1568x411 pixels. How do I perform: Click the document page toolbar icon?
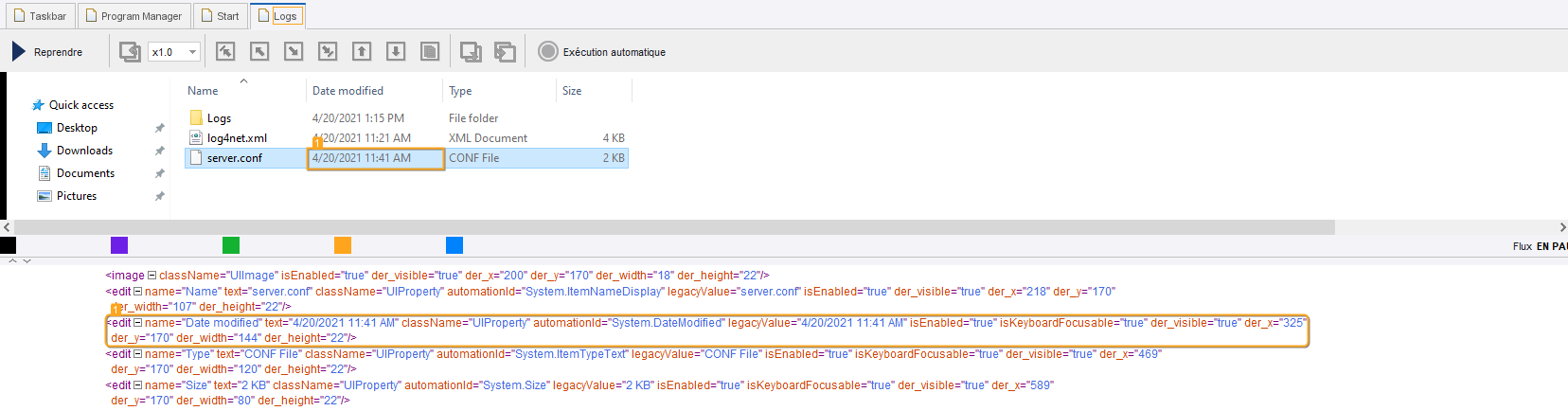pos(430,51)
